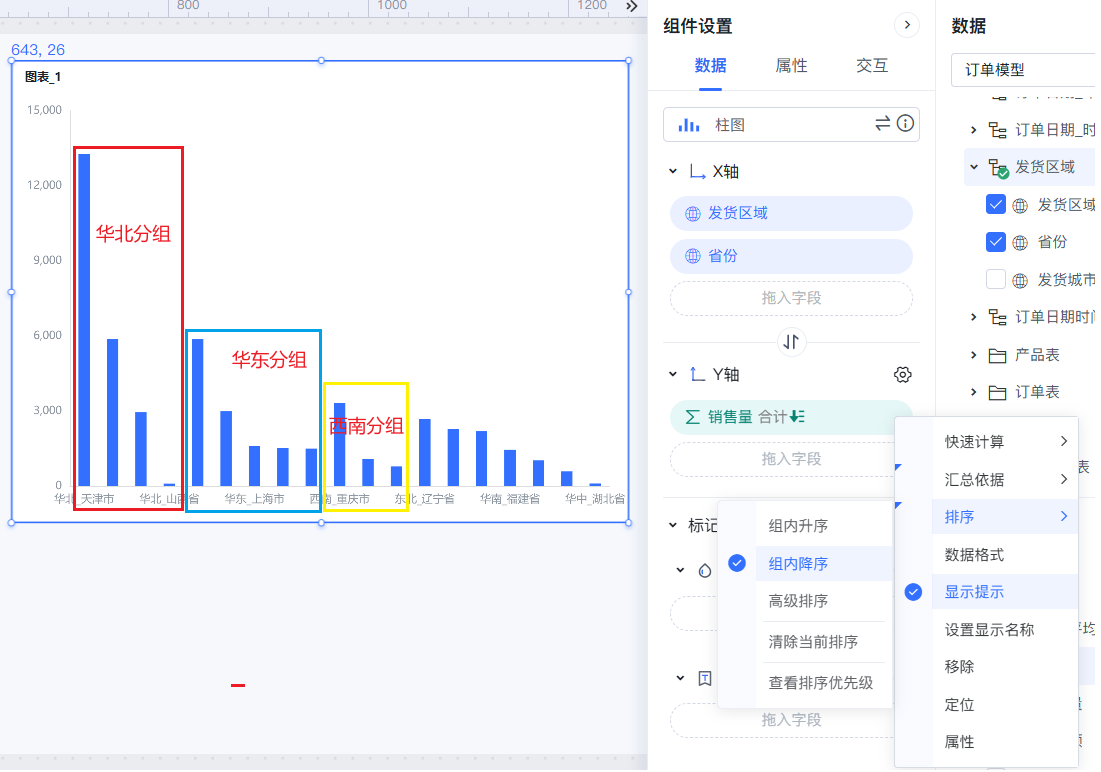
Task: Click the Y轴 axis icon
Action: (697, 374)
